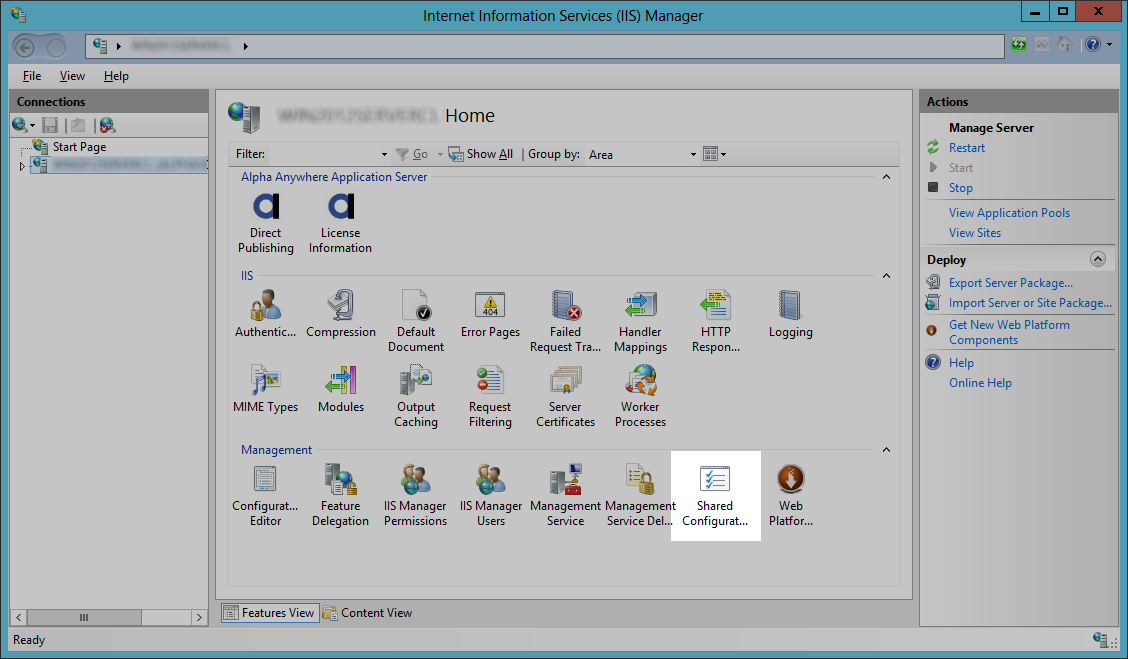Click the Help link in Actions pane
This screenshot has height=659, width=1128.
pos(960,363)
